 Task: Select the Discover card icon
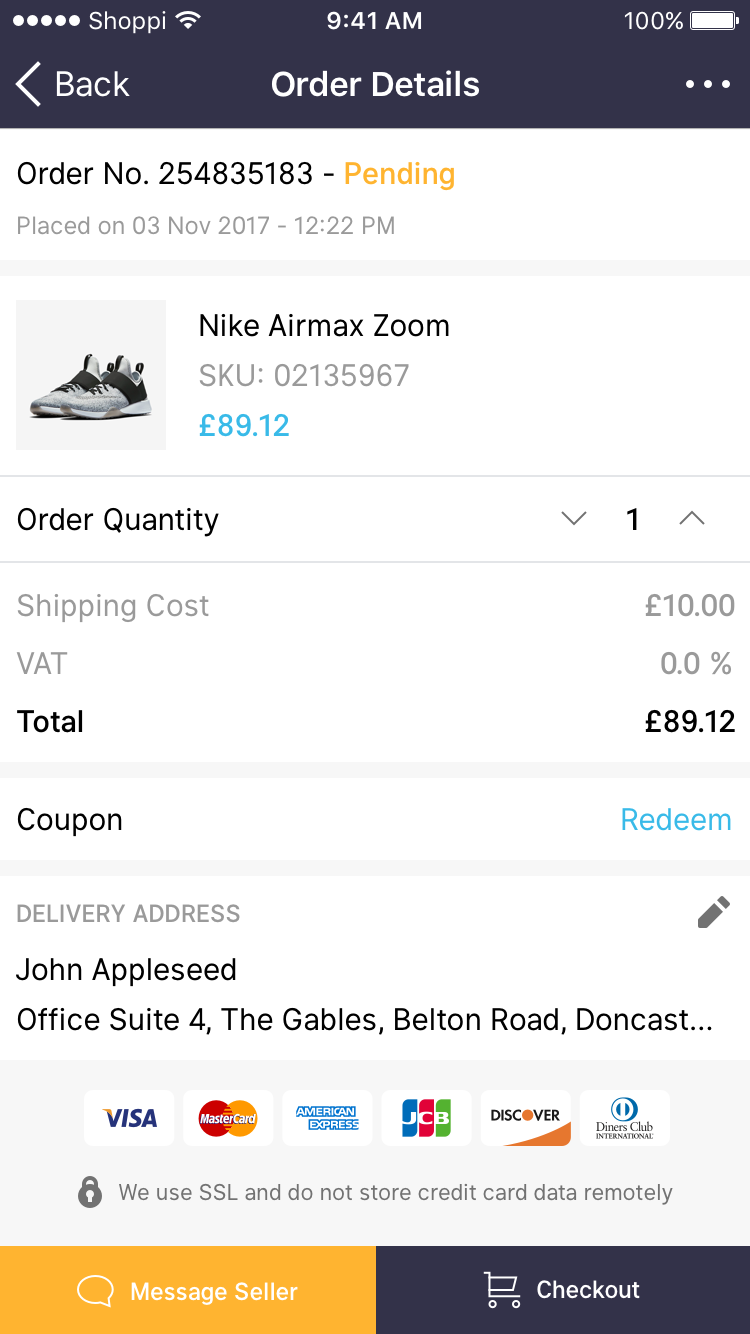pyautogui.click(x=526, y=1117)
